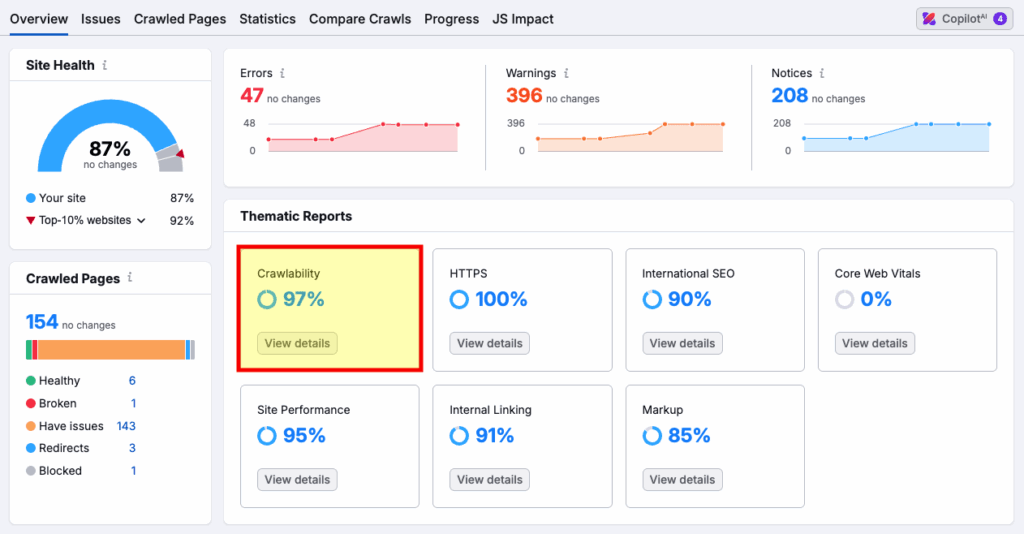Click the International SEO progress ring icon
Viewport: 1024px width, 534px height.
point(652,300)
